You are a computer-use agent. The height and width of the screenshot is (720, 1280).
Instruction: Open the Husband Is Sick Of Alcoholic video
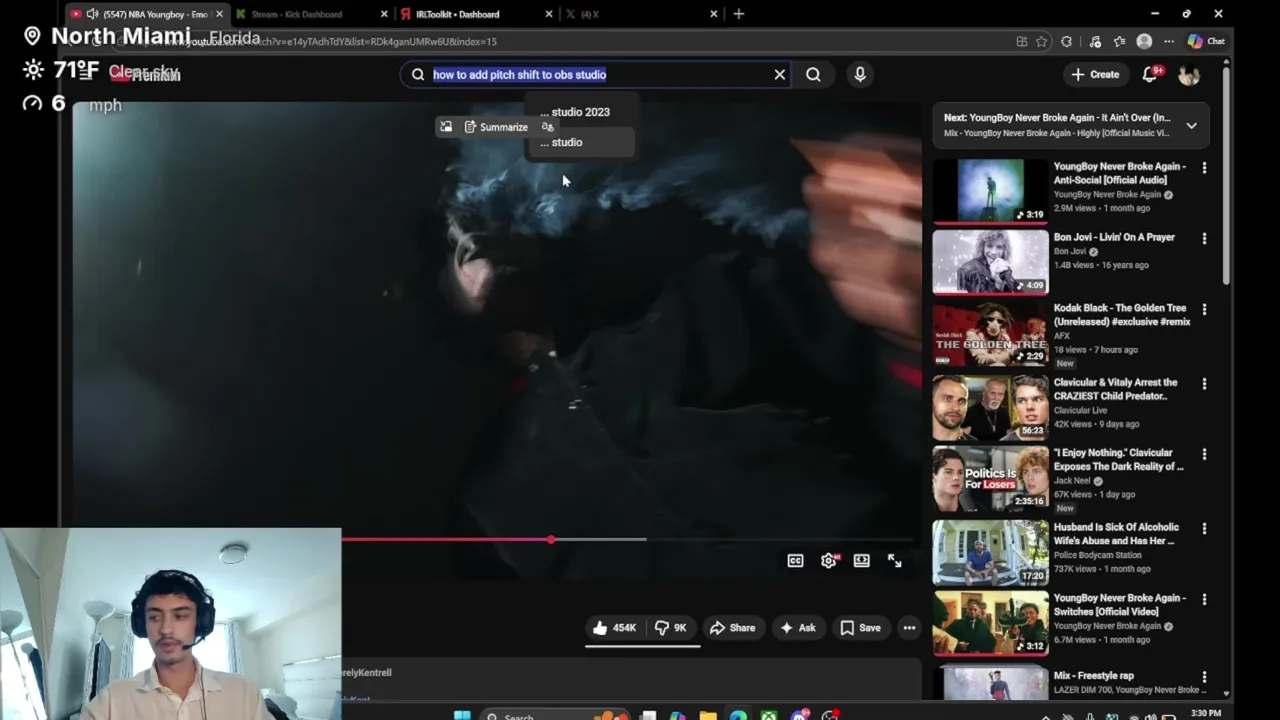(x=1116, y=534)
